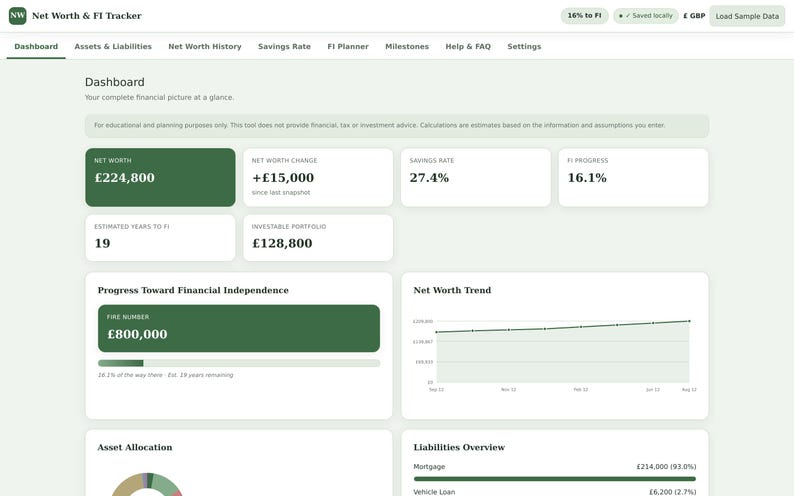794x496 pixels.
Task: Click the NW app logo icon
Action: click(17, 16)
